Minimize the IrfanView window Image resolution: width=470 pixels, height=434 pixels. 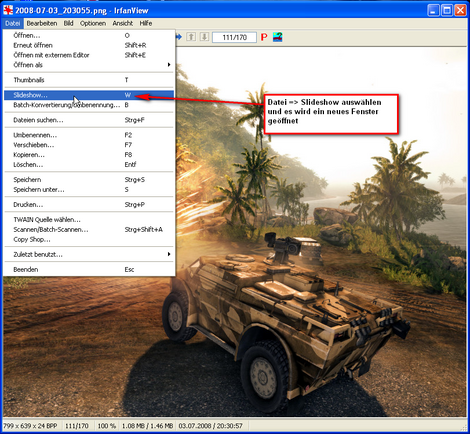(x=433, y=10)
